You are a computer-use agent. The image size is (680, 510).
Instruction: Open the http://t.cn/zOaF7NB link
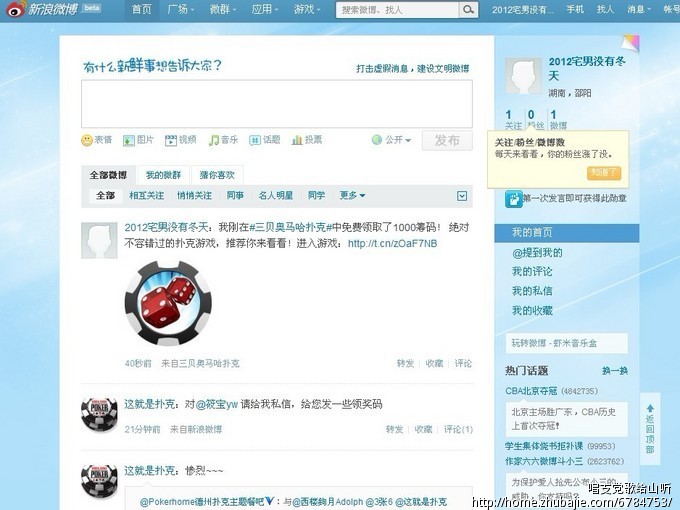coord(392,244)
